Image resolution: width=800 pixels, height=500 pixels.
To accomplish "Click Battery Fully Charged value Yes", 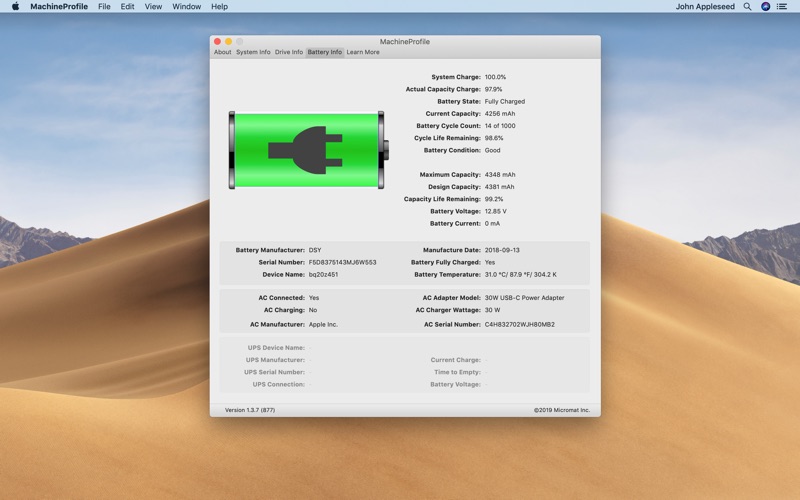I will pos(489,262).
